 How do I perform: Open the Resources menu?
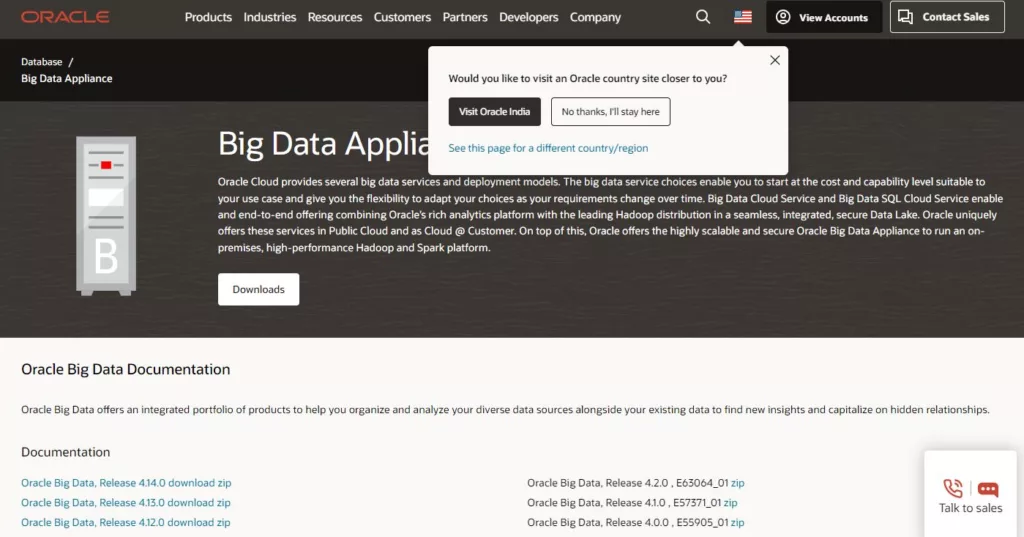[335, 17]
